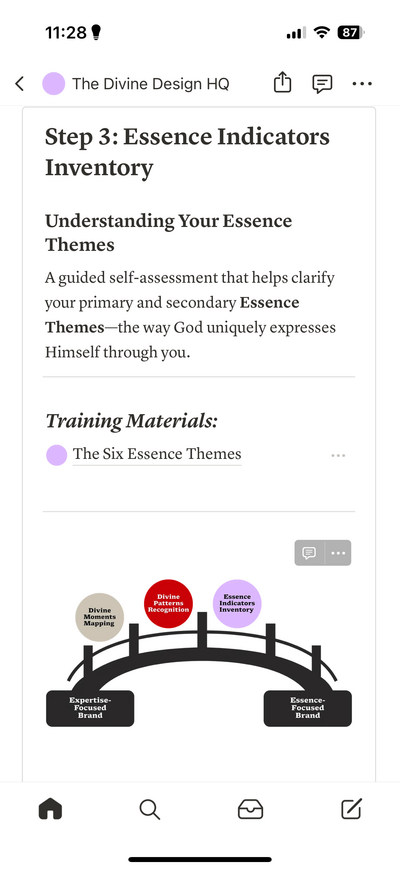Open the image block more options ellipsis

[x=338, y=553]
